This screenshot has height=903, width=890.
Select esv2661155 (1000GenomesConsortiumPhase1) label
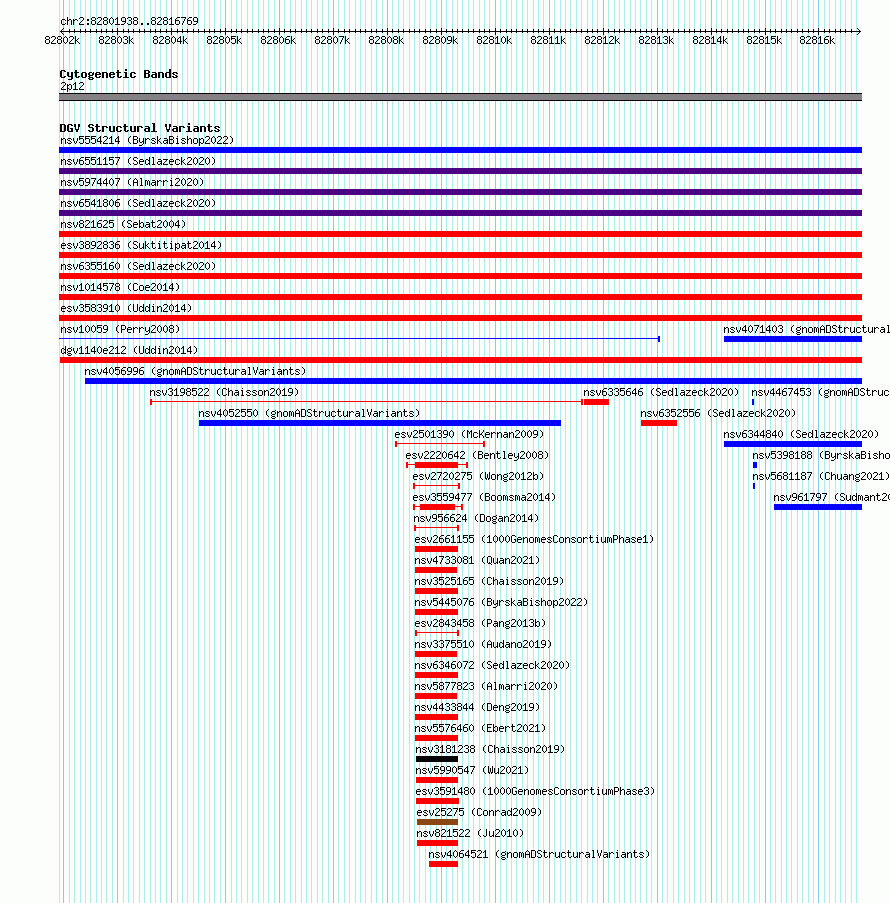click(x=534, y=540)
